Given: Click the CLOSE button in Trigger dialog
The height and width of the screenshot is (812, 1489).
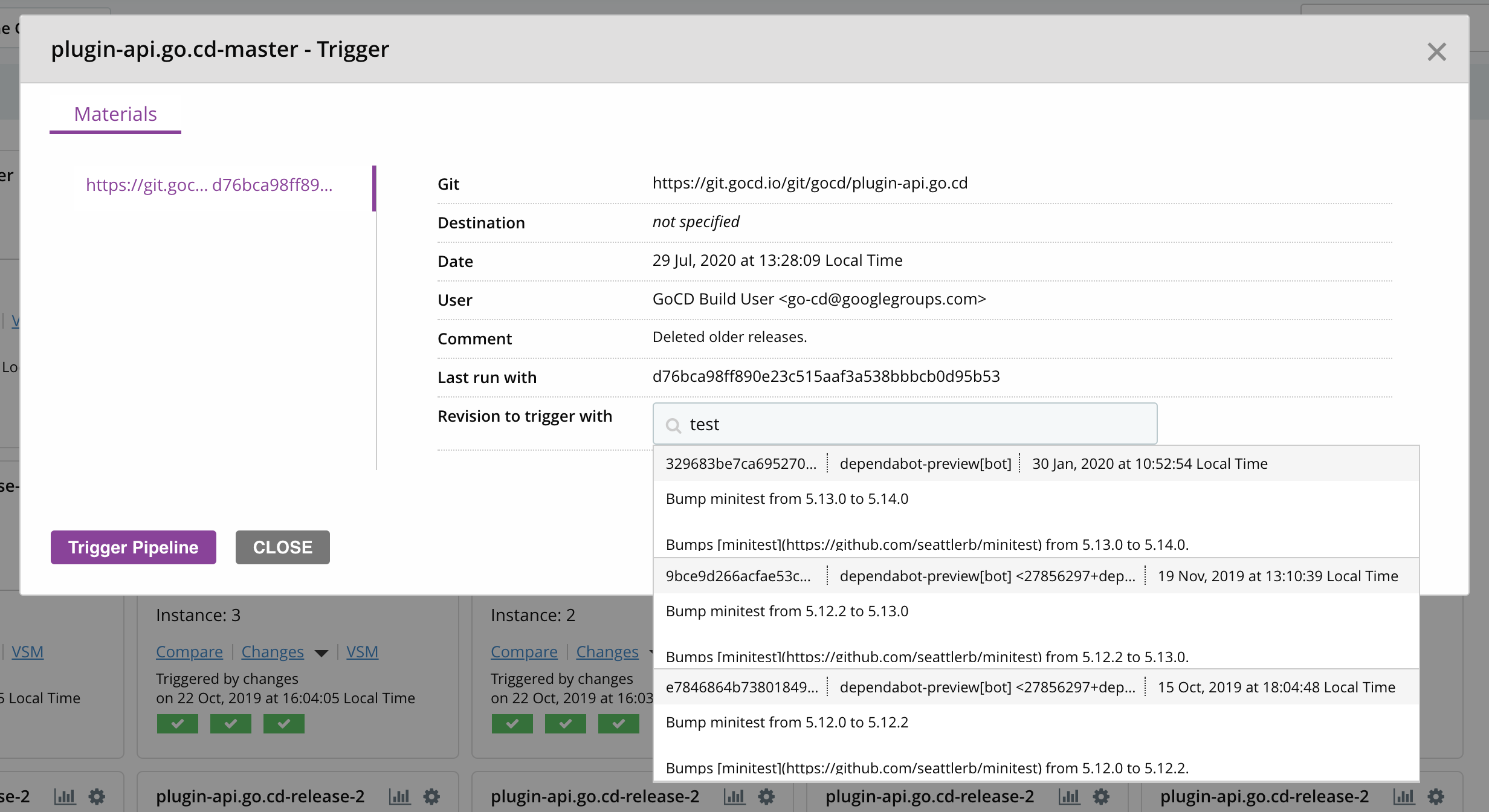Looking at the screenshot, I should point(282,546).
